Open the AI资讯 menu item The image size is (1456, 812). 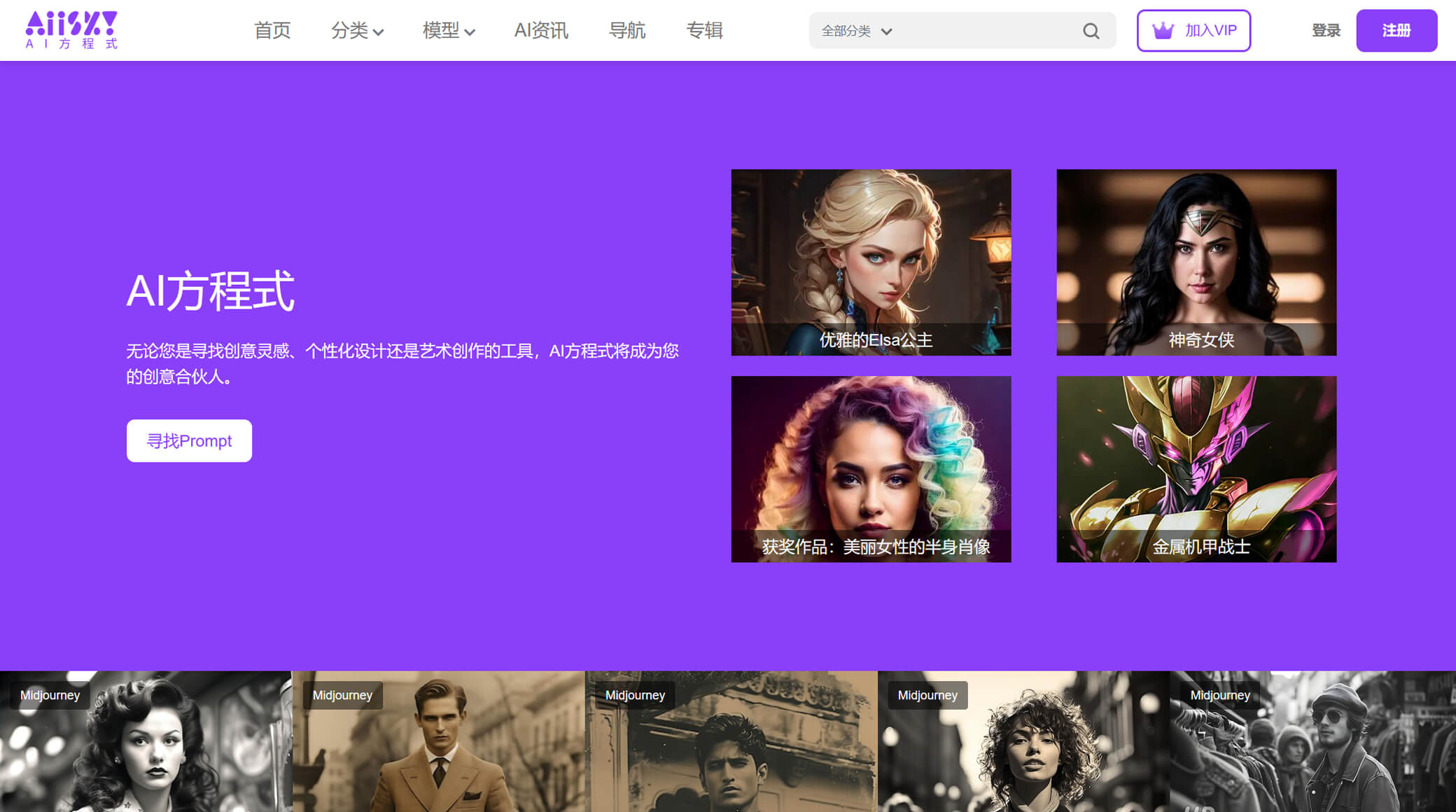click(x=541, y=30)
